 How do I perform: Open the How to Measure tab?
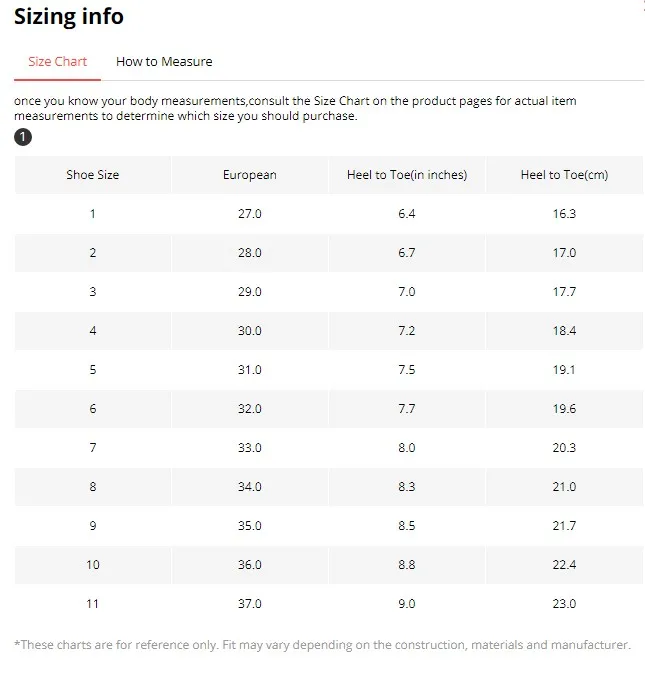tap(164, 62)
